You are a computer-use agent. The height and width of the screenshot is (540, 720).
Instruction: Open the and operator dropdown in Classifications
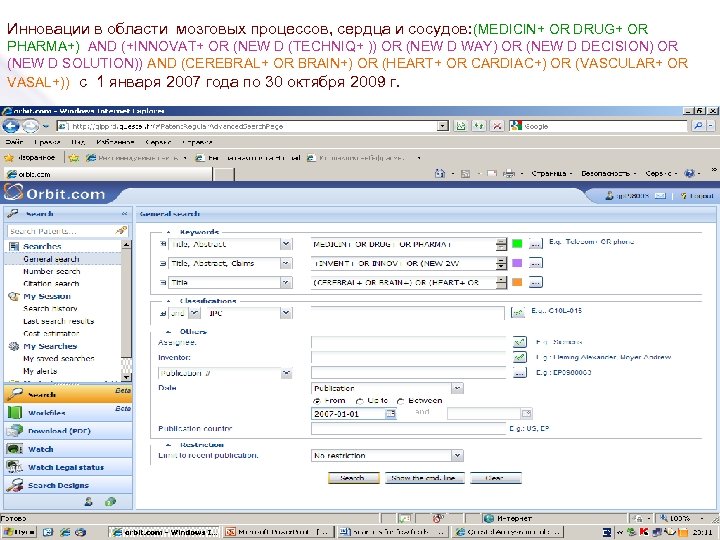coord(195,313)
